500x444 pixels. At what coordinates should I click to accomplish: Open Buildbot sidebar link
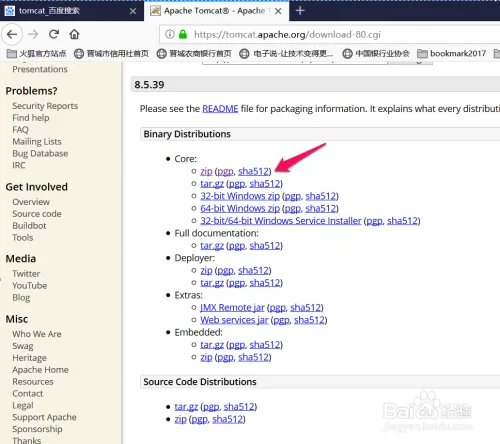click(29, 226)
